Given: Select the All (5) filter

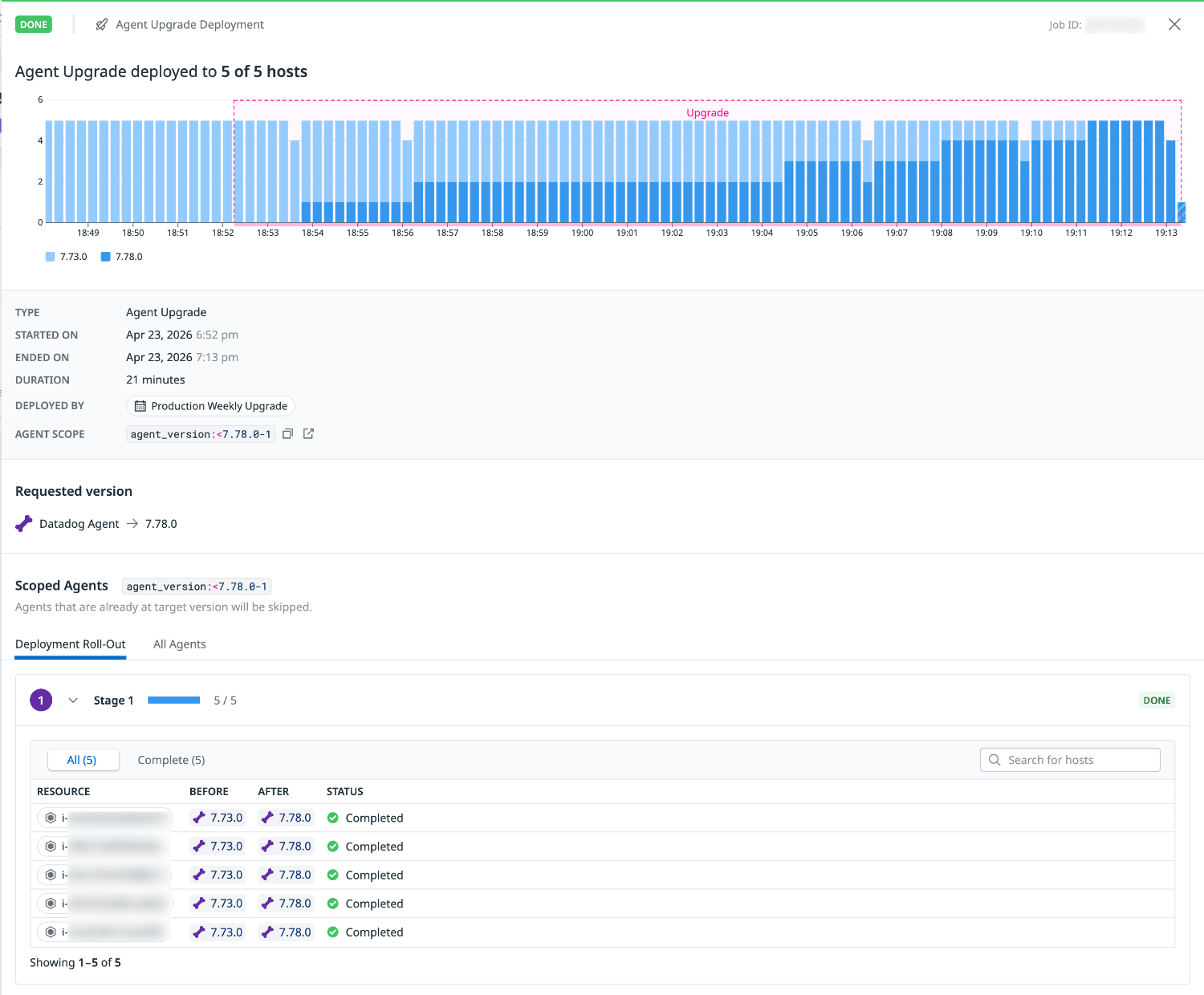Looking at the screenshot, I should tap(83, 760).
